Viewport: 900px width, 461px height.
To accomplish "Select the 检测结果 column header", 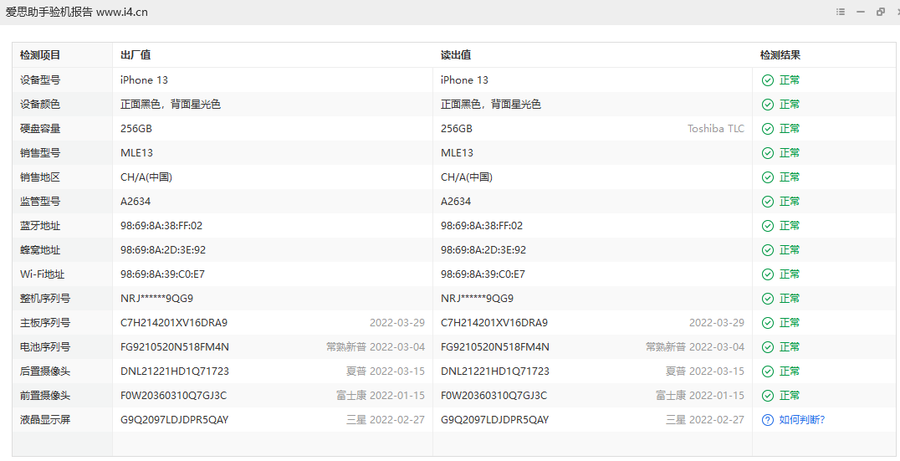I will [780, 56].
